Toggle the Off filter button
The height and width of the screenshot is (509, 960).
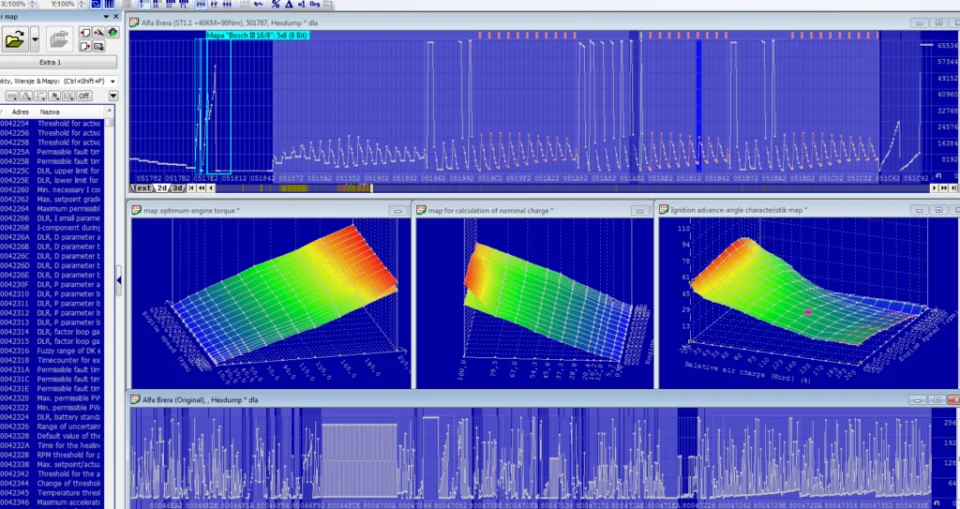click(x=84, y=96)
